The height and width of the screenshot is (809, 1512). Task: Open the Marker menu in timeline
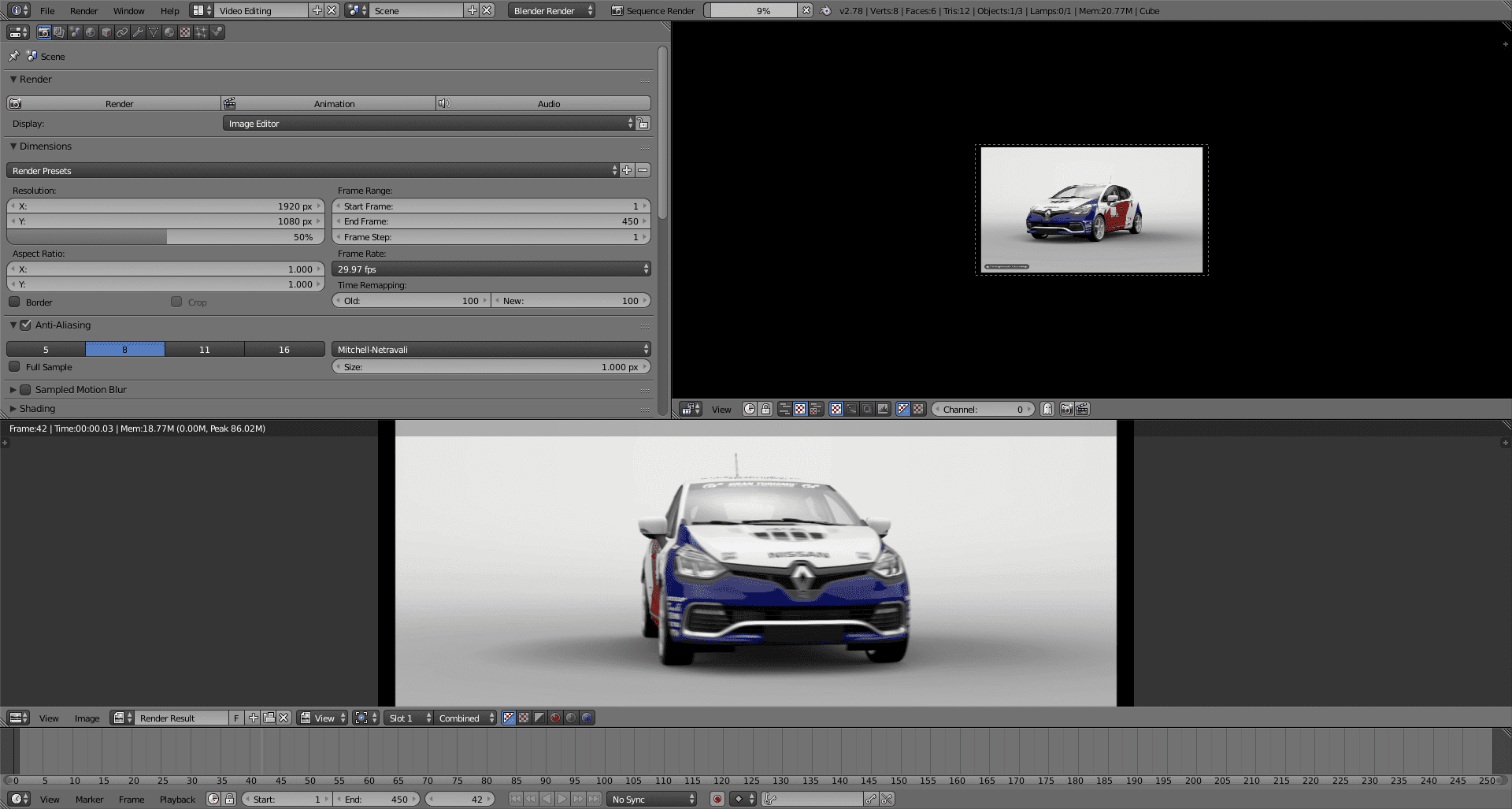[x=89, y=799]
